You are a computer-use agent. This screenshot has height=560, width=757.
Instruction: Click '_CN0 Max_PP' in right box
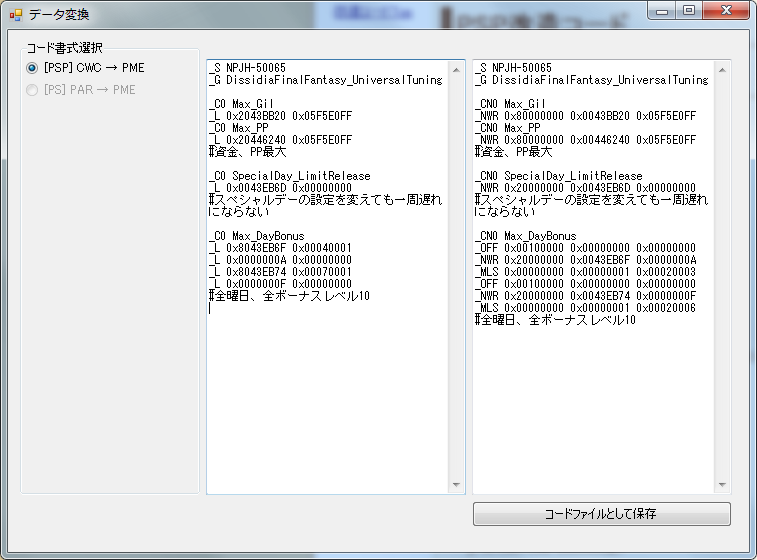coord(508,128)
